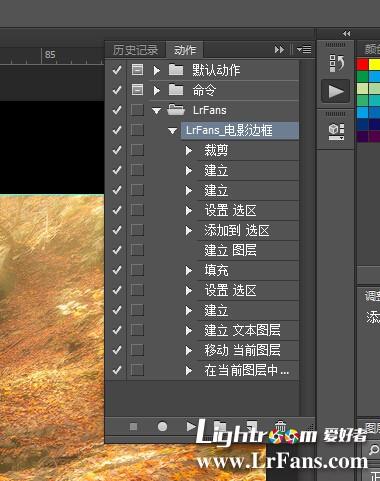The image size is (380, 481).
Task: Pick the pale yellow-green swatch
Action: [362, 88]
